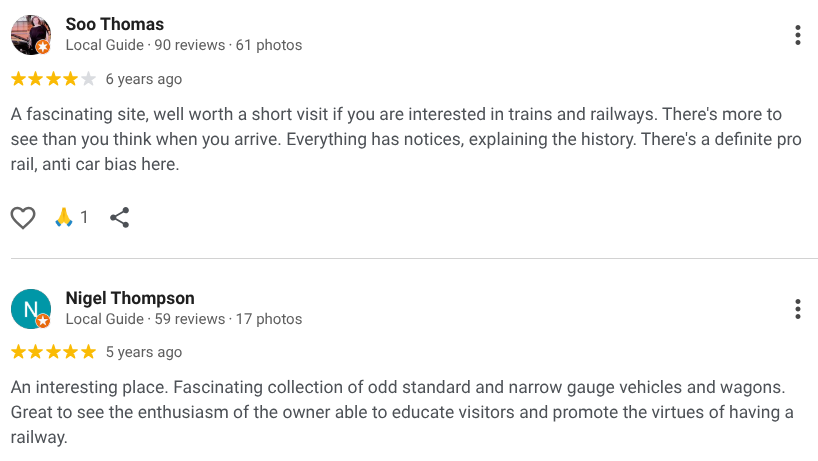Click "Local Guide · 59 reviews · 17 photos"

(184, 319)
